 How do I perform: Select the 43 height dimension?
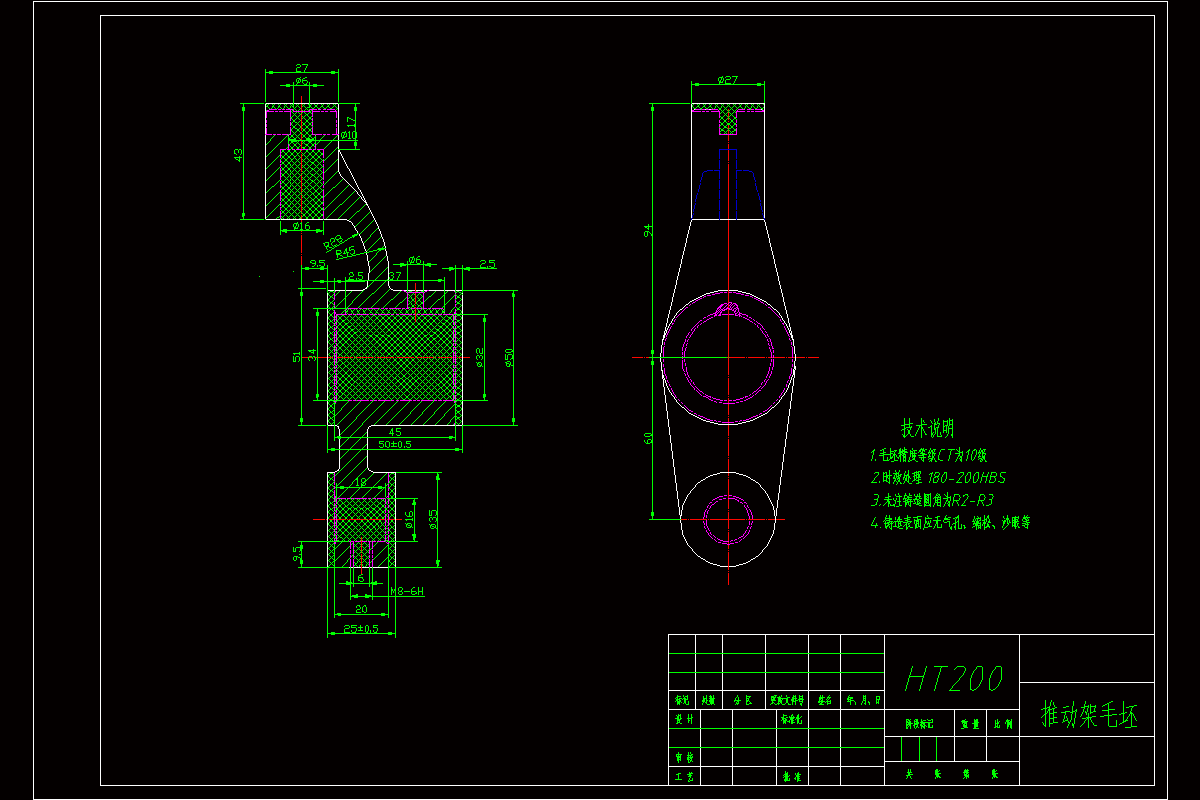coord(238,155)
